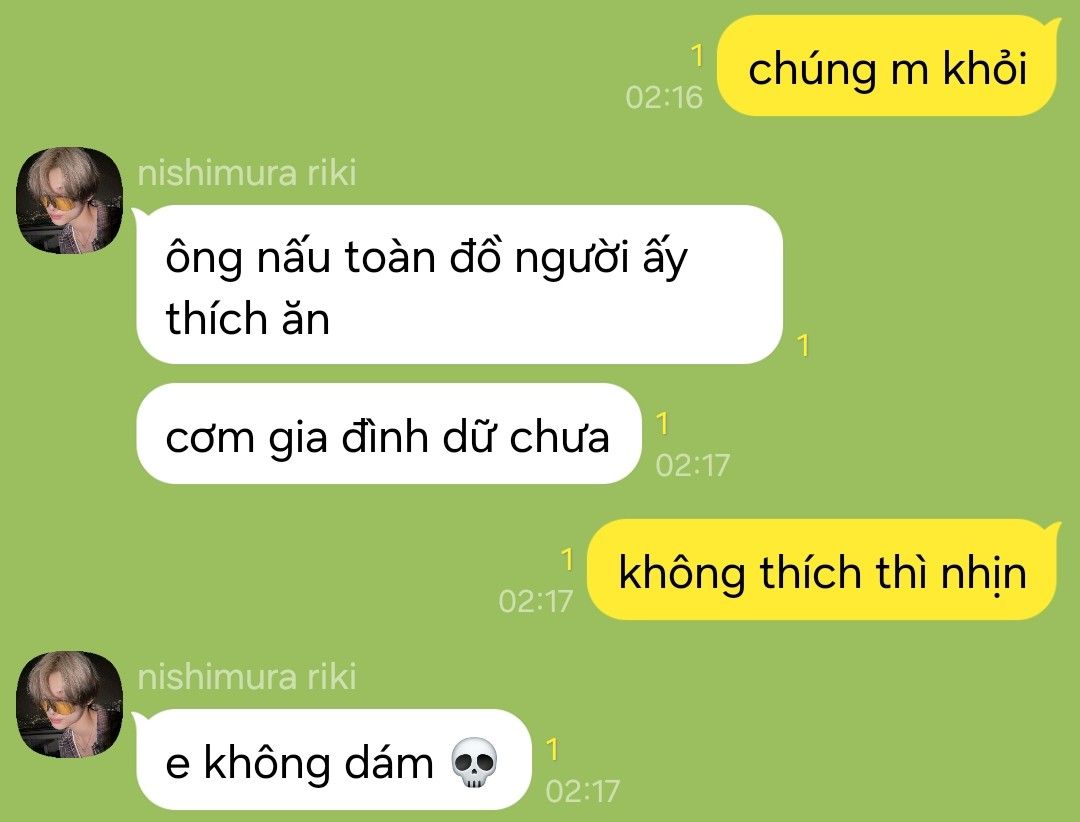Image resolution: width=1080 pixels, height=822 pixels.
Task: Click the upper nishimura riki sender name
Action: (247, 173)
